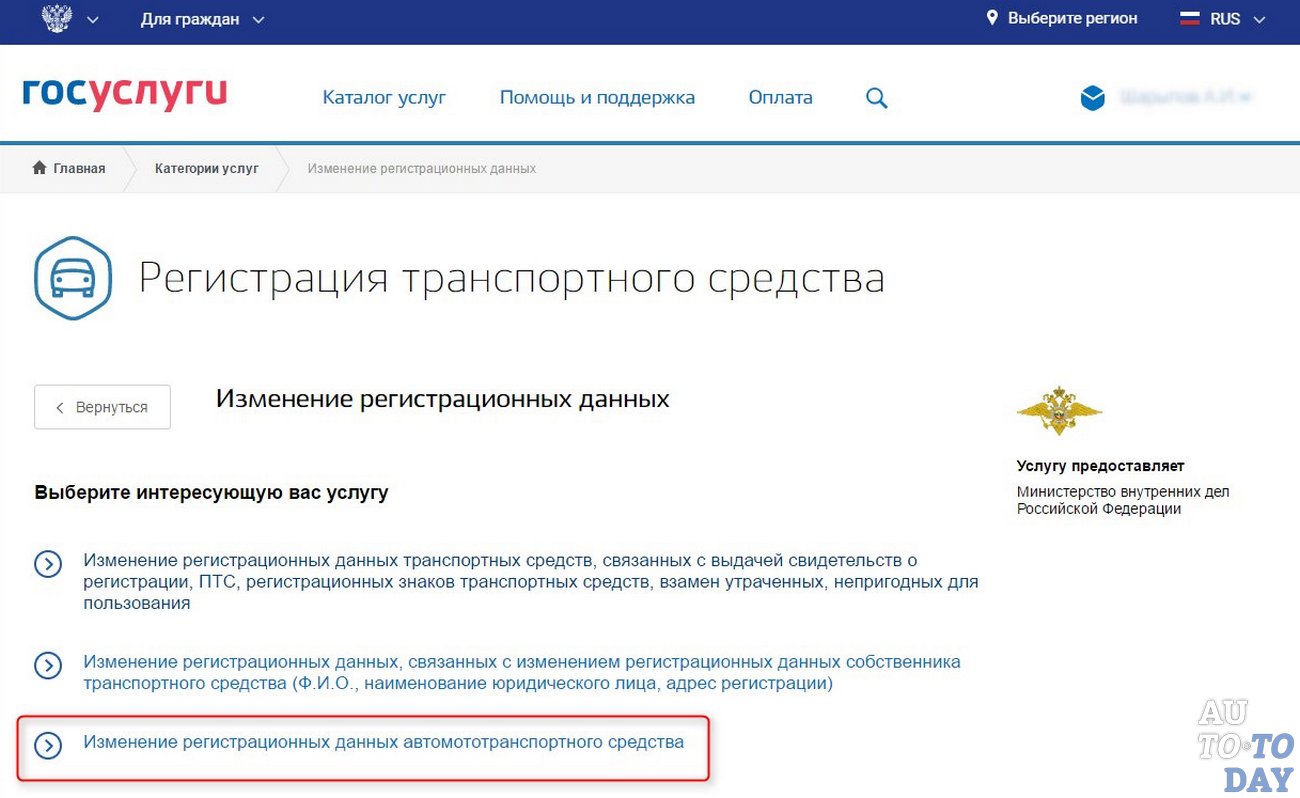Expand the chevron next to the emblem
This screenshot has height=798, width=1300.
point(93,20)
